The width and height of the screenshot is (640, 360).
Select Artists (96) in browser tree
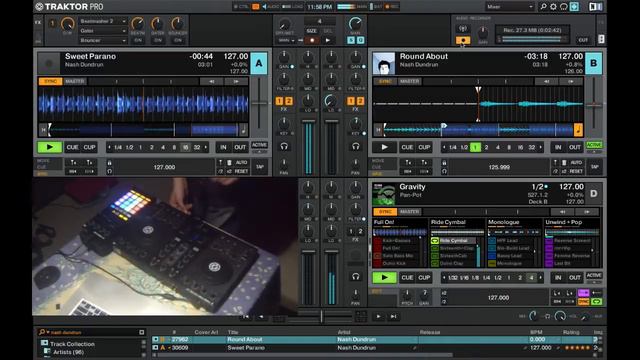[x=68, y=352]
